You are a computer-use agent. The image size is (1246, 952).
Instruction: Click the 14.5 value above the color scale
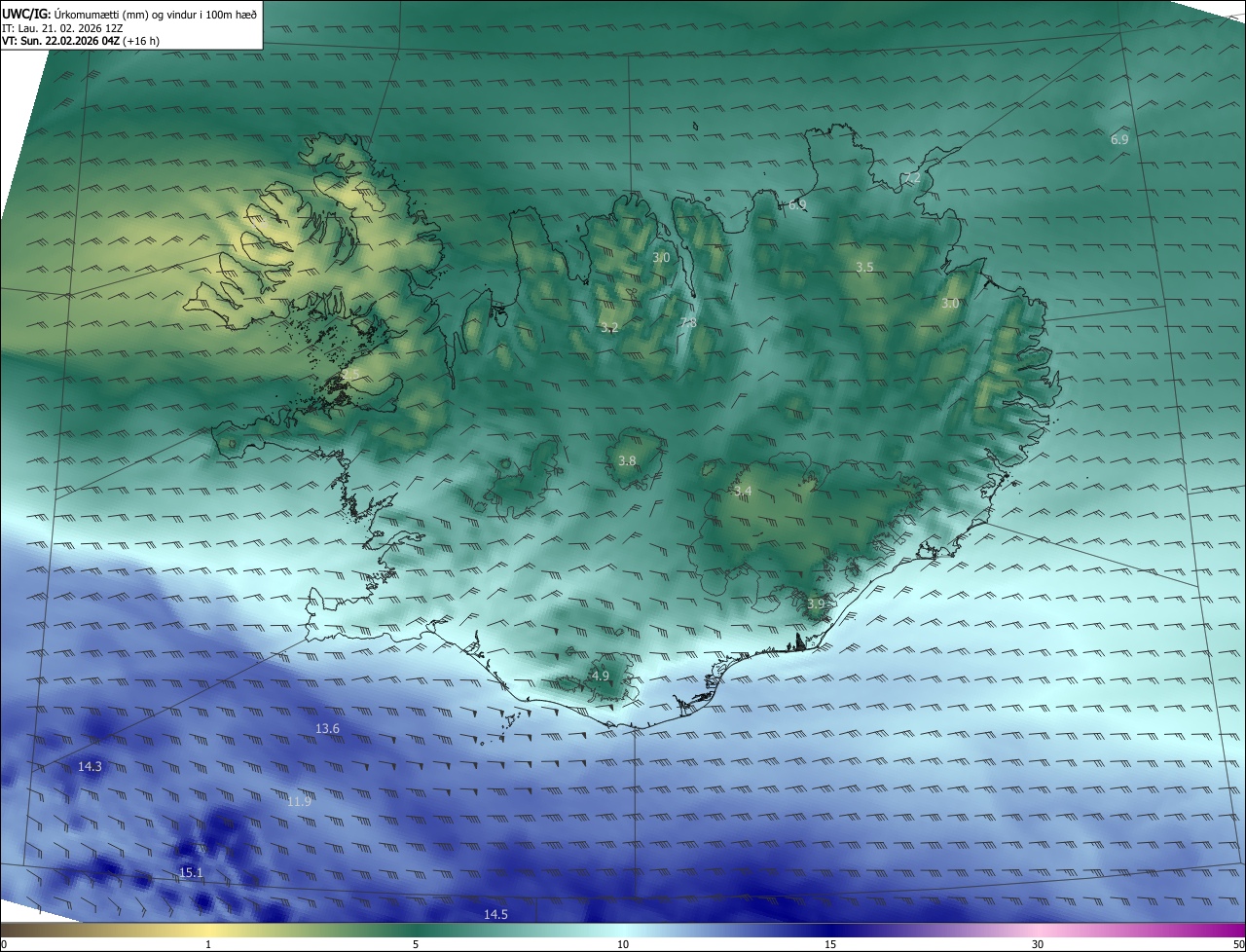click(495, 915)
